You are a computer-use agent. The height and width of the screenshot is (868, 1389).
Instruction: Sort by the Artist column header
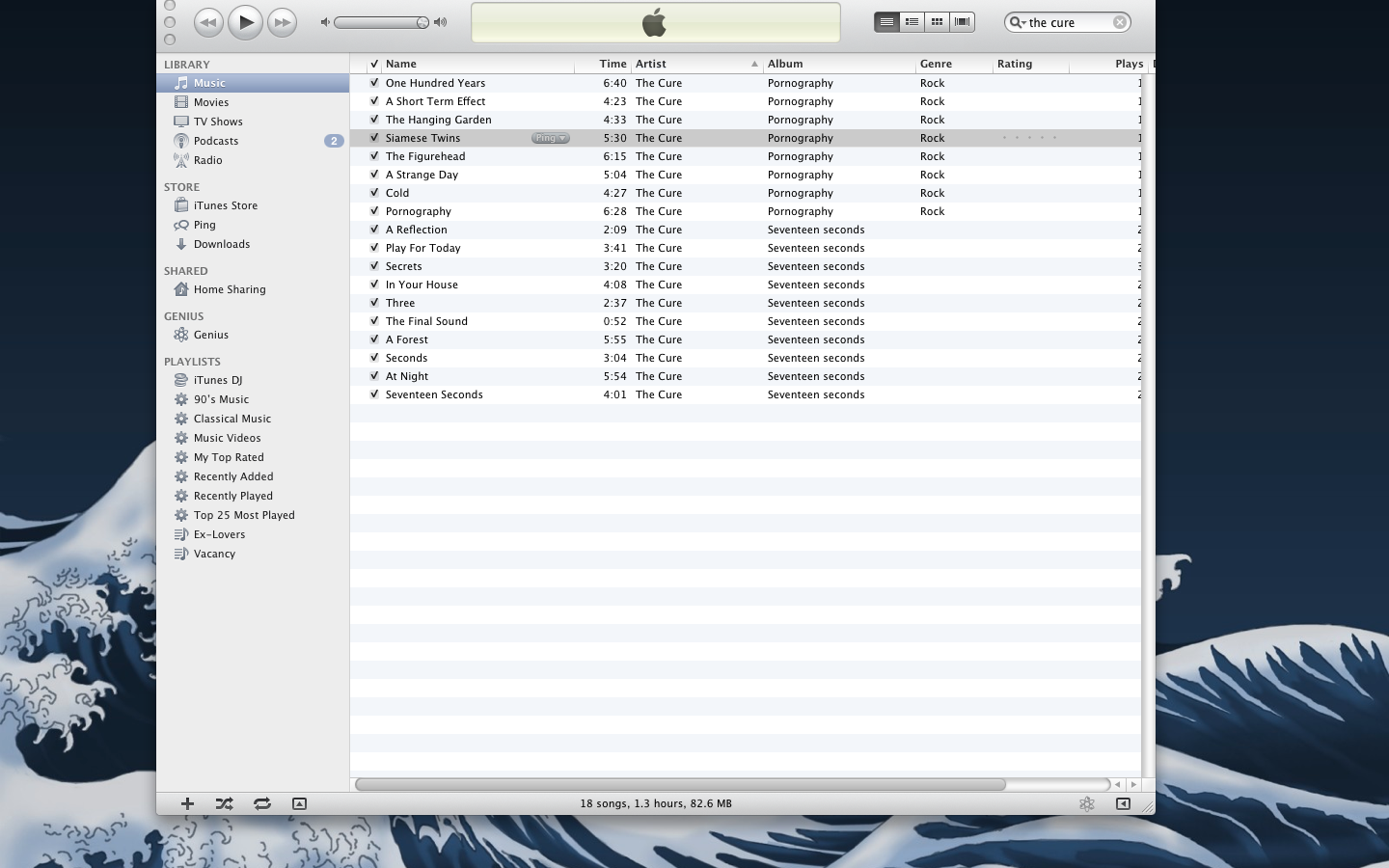(697, 64)
